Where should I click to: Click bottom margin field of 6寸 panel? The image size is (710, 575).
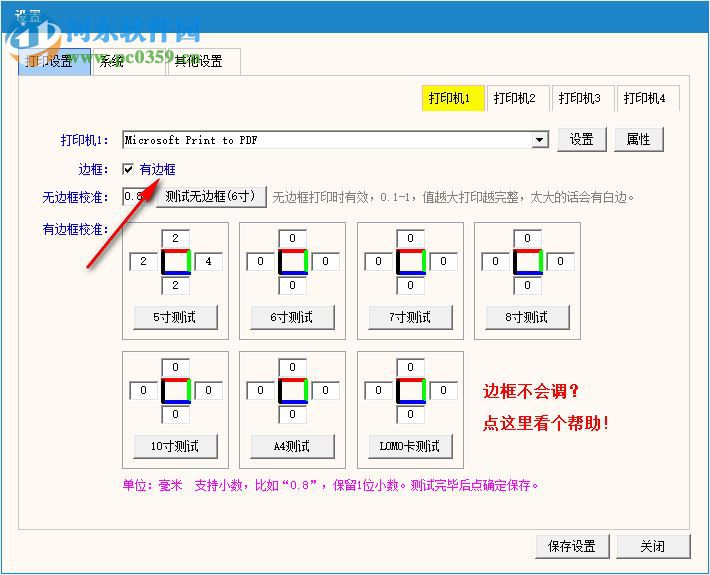[x=293, y=286]
